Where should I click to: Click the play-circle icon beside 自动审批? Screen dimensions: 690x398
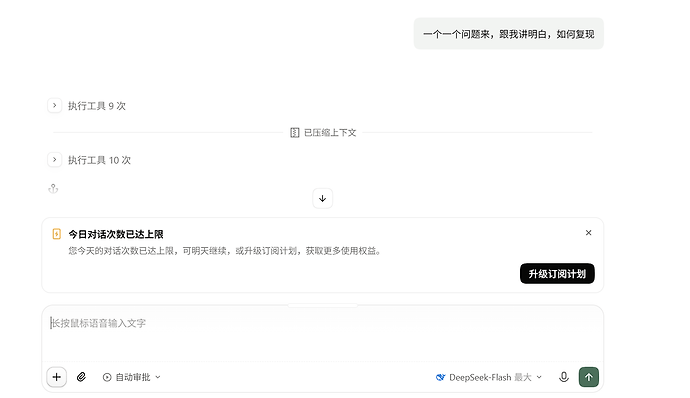click(x=107, y=377)
